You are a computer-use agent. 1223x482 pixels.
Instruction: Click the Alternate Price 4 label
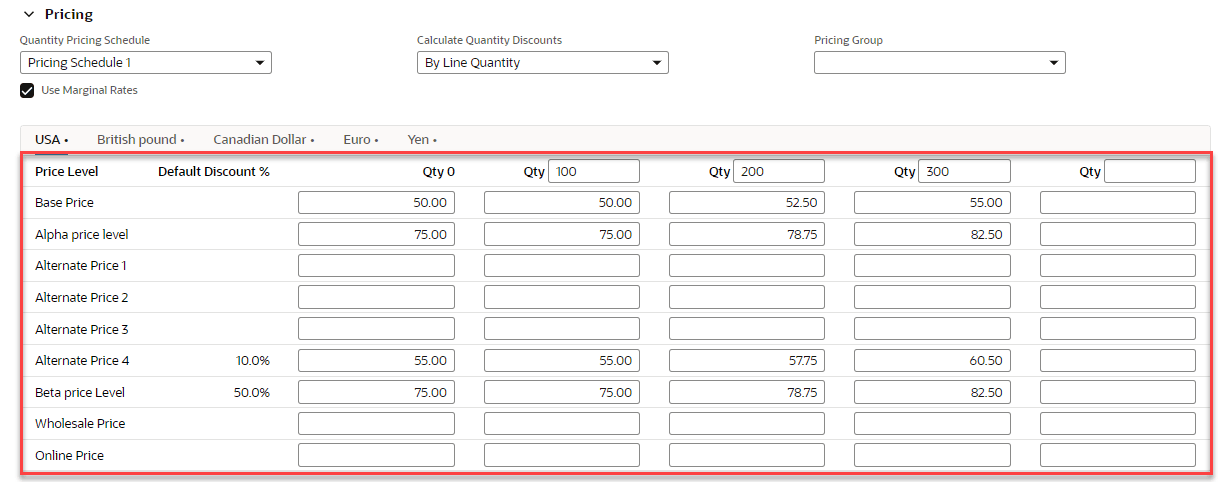pos(82,361)
